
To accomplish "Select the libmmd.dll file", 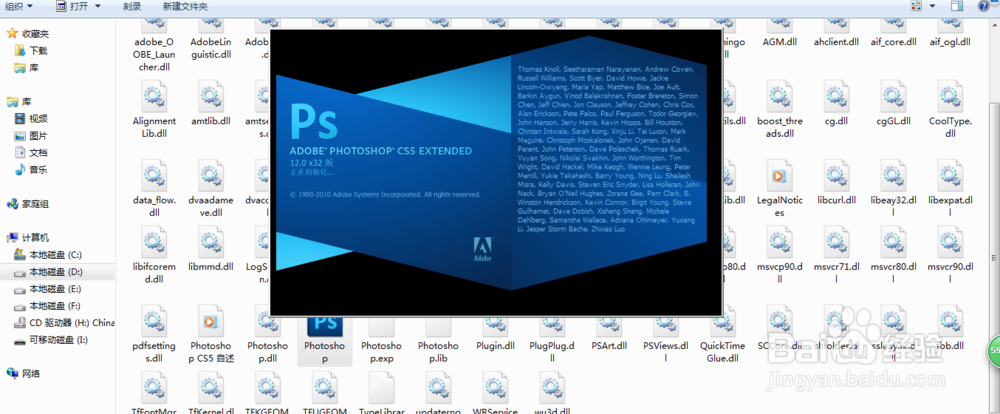I will click(x=210, y=249).
